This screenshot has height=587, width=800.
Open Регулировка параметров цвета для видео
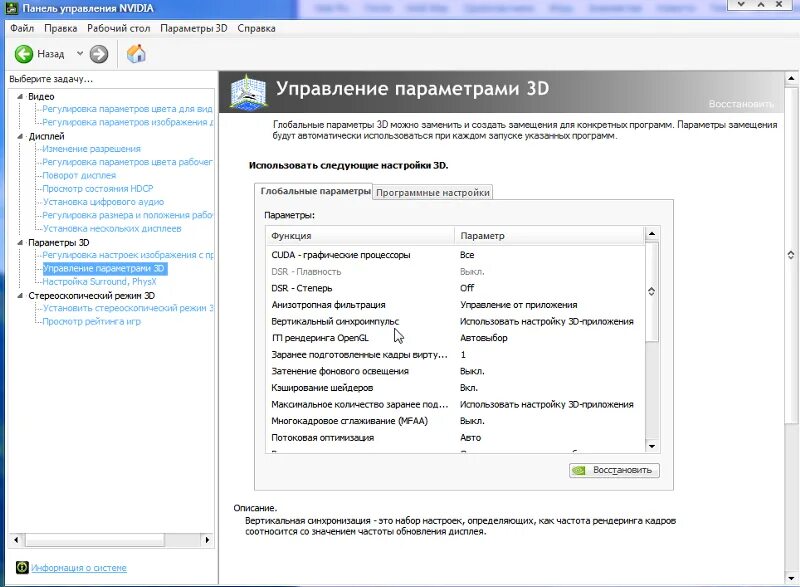127,109
